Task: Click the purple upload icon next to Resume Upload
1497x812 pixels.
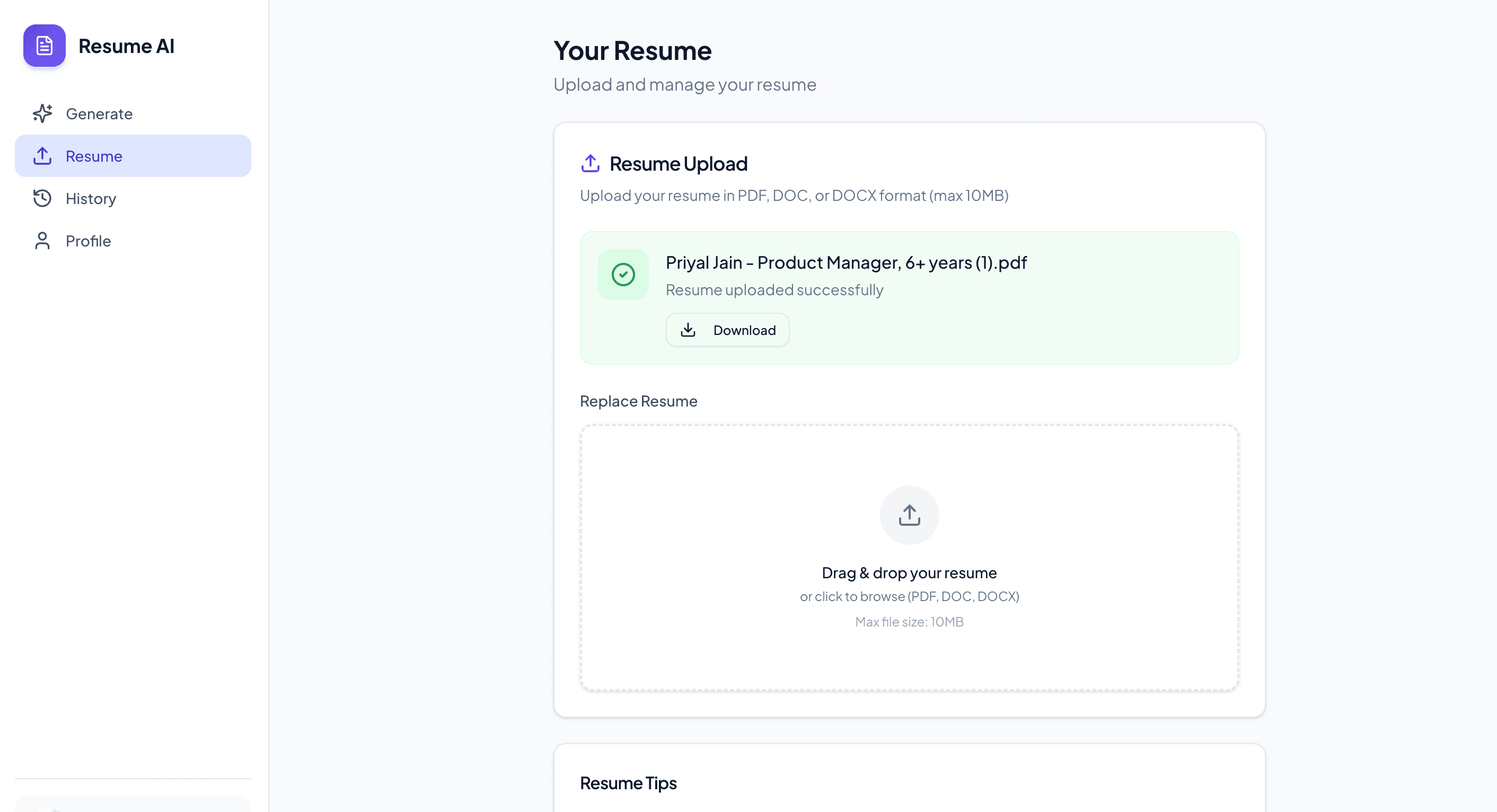Action: 590,163
